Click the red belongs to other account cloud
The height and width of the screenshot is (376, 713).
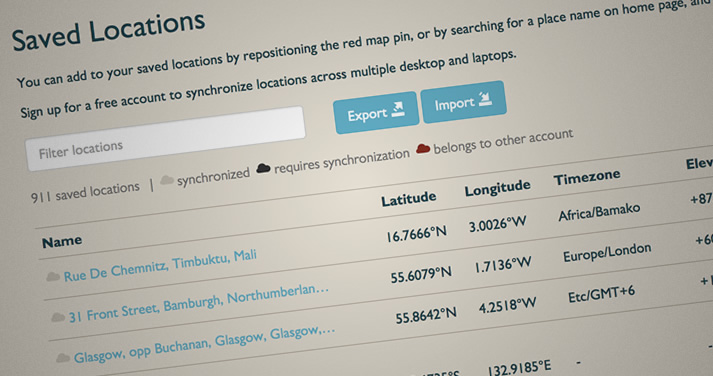click(x=423, y=149)
